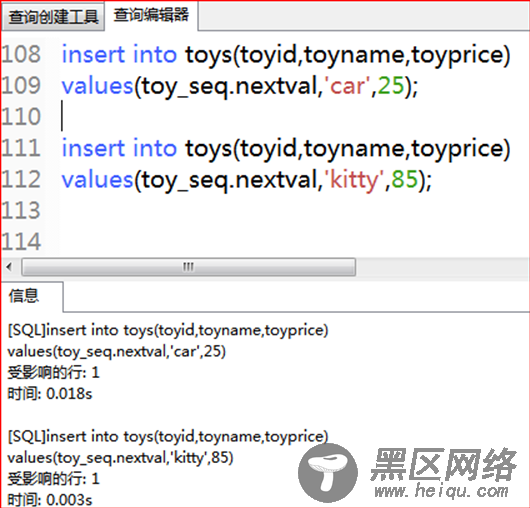Click the horizontal scrollbar thumb
The height and width of the screenshot is (508, 530).
tap(189, 267)
